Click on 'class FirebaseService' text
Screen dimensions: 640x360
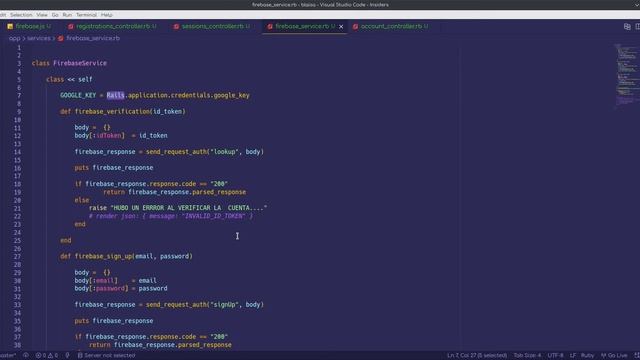click(69, 63)
